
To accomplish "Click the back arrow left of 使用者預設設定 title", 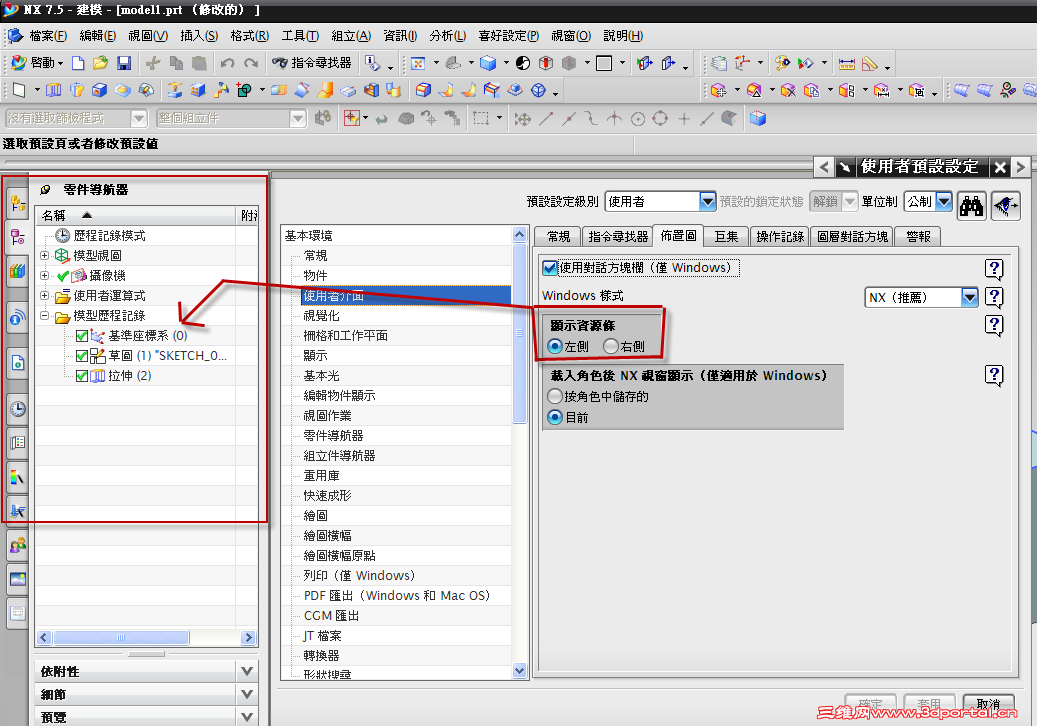I will (x=823, y=167).
